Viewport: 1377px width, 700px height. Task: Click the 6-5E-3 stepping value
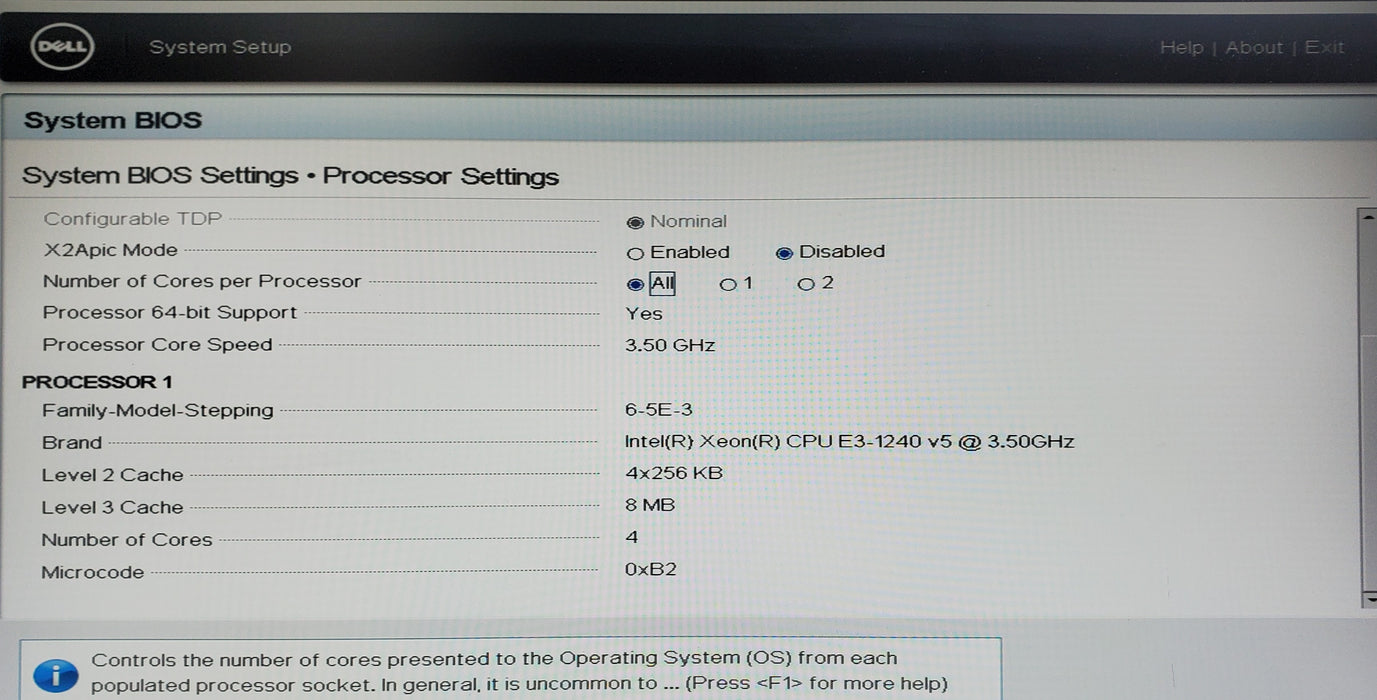[x=659, y=410]
